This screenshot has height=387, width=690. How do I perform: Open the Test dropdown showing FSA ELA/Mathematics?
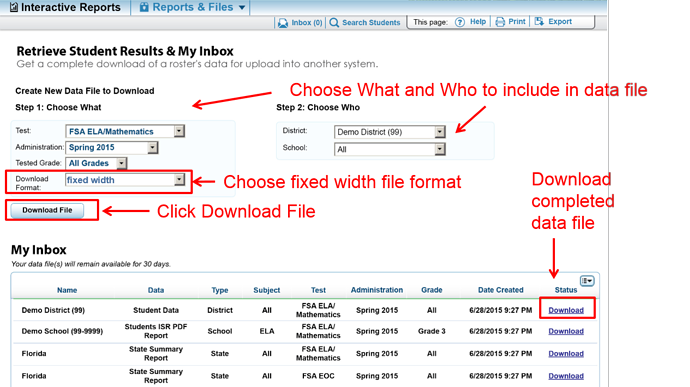(125, 131)
